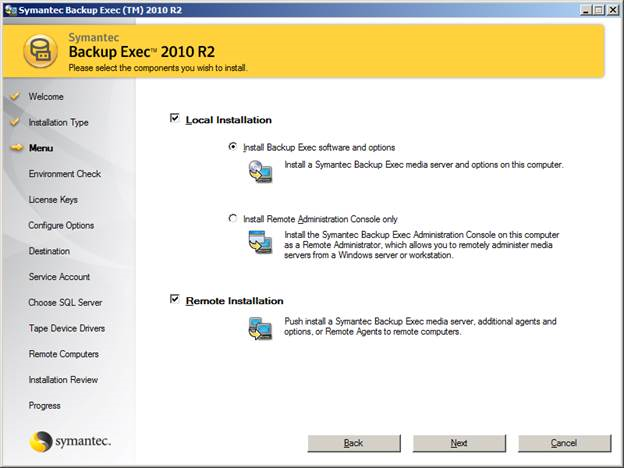Click the Cancel button

(564, 443)
